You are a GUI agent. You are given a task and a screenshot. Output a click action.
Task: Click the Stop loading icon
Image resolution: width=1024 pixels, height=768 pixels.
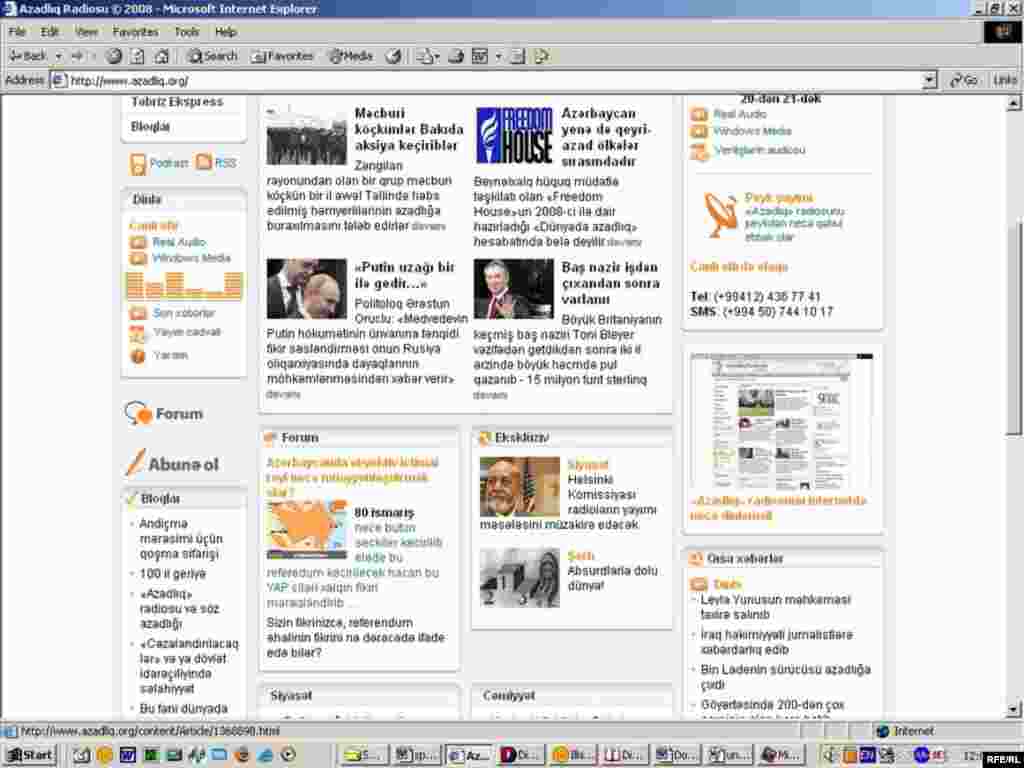[114, 56]
